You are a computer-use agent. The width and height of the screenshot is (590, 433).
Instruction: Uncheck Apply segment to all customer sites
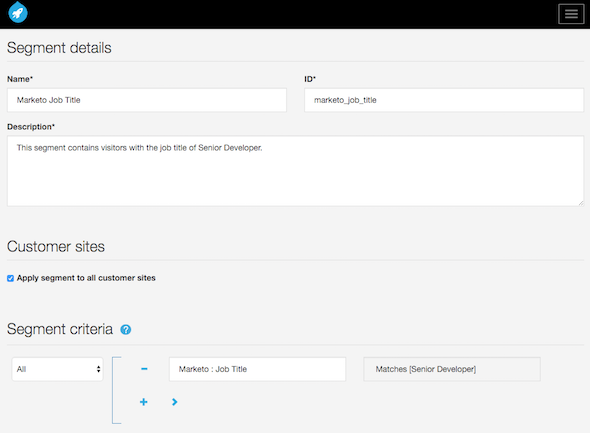point(11,278)
